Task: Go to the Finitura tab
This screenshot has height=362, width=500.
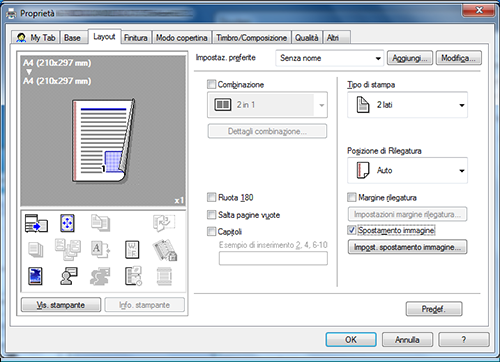Action: (136, 38)
